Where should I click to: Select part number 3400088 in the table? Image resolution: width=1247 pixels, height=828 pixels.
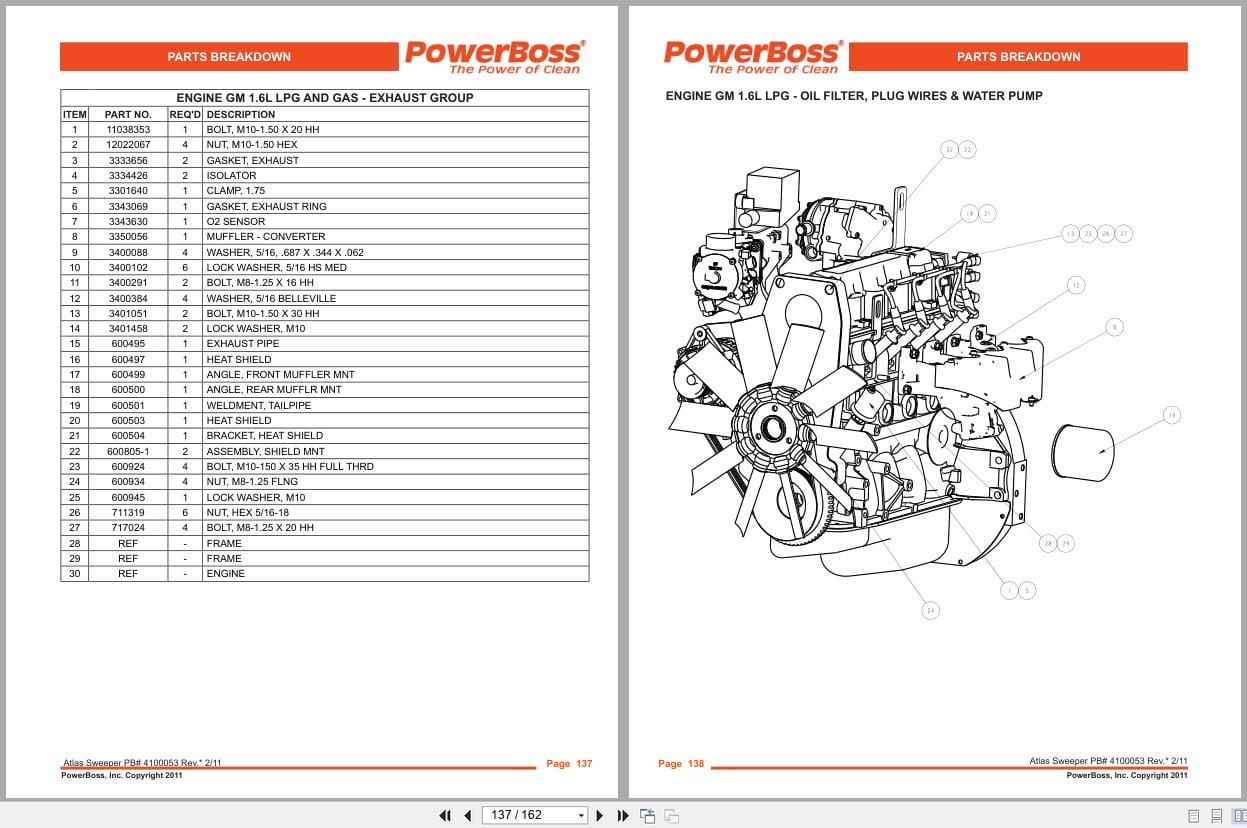coord(127,252)
